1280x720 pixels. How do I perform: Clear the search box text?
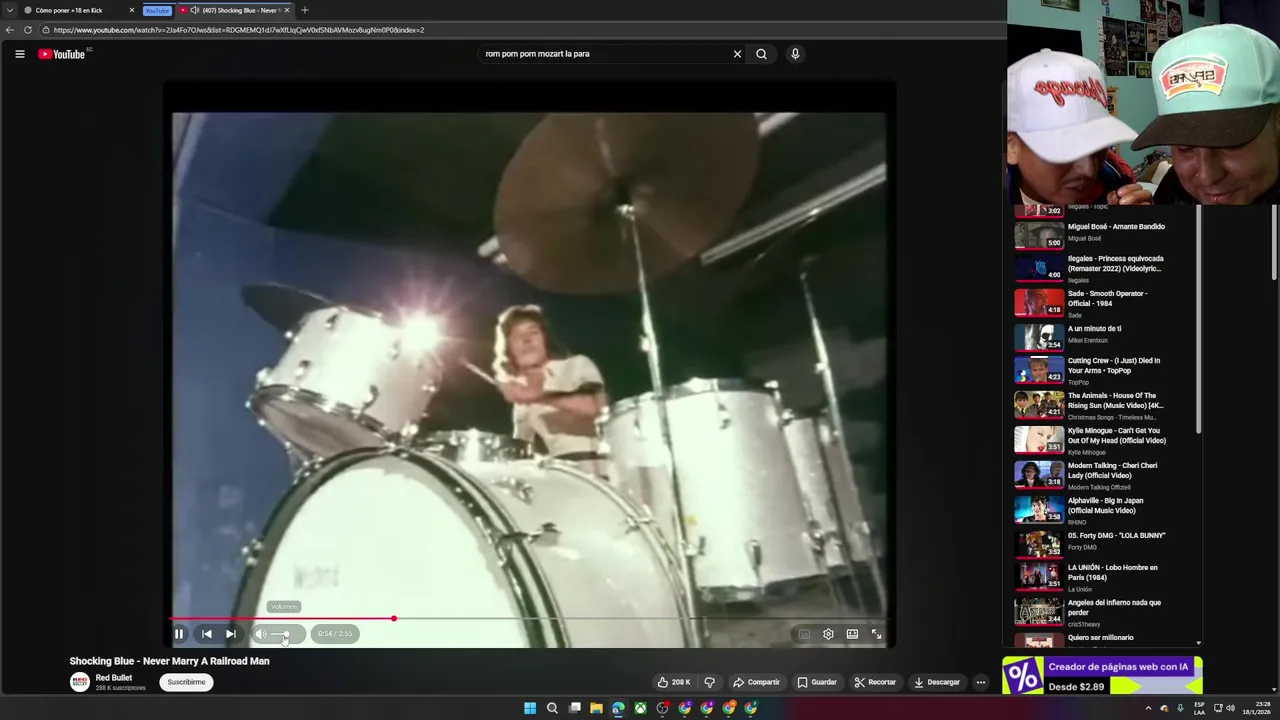737,54
